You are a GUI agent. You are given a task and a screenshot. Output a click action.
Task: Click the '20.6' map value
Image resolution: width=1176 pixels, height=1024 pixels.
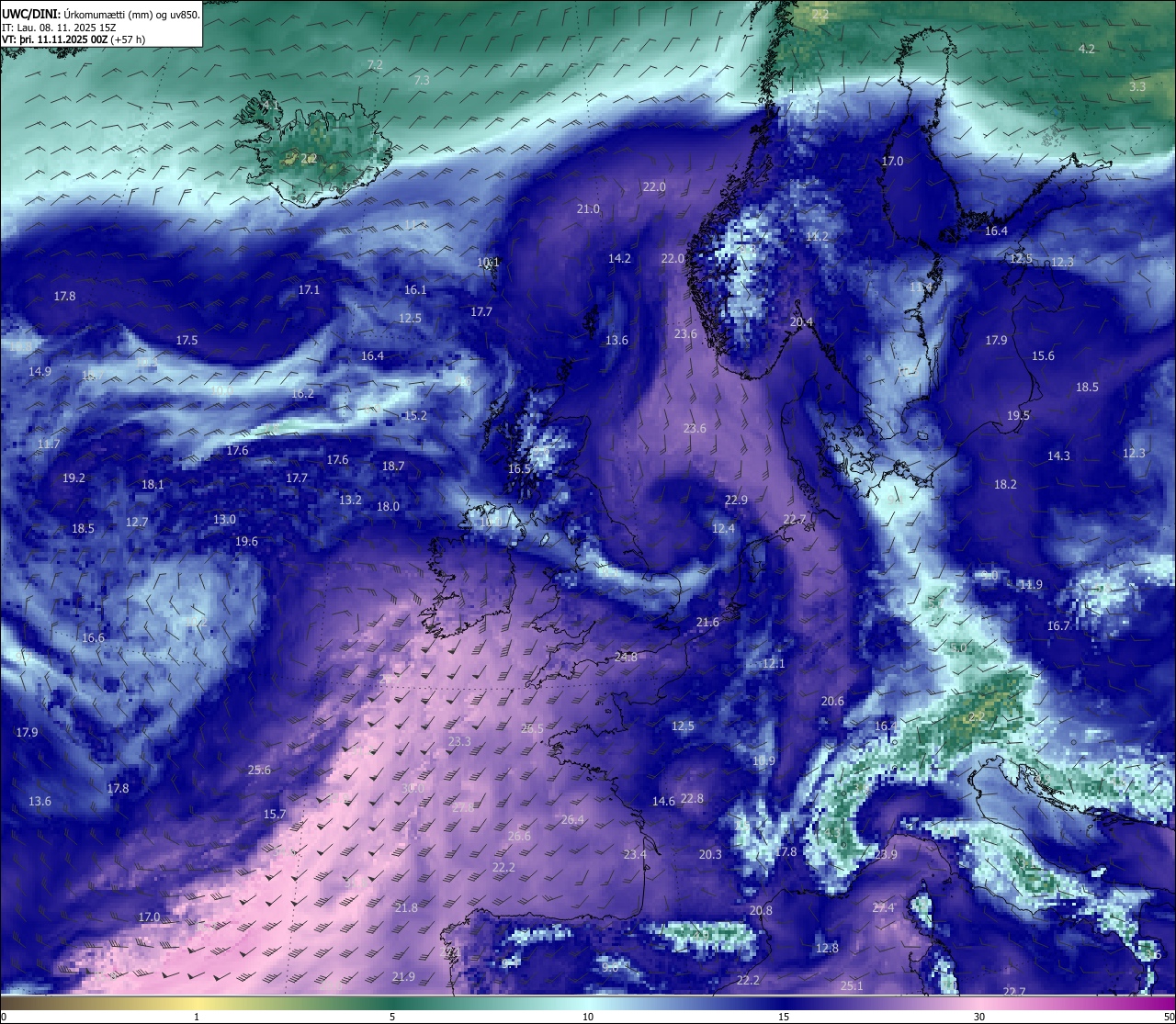(x=832, y=701)
